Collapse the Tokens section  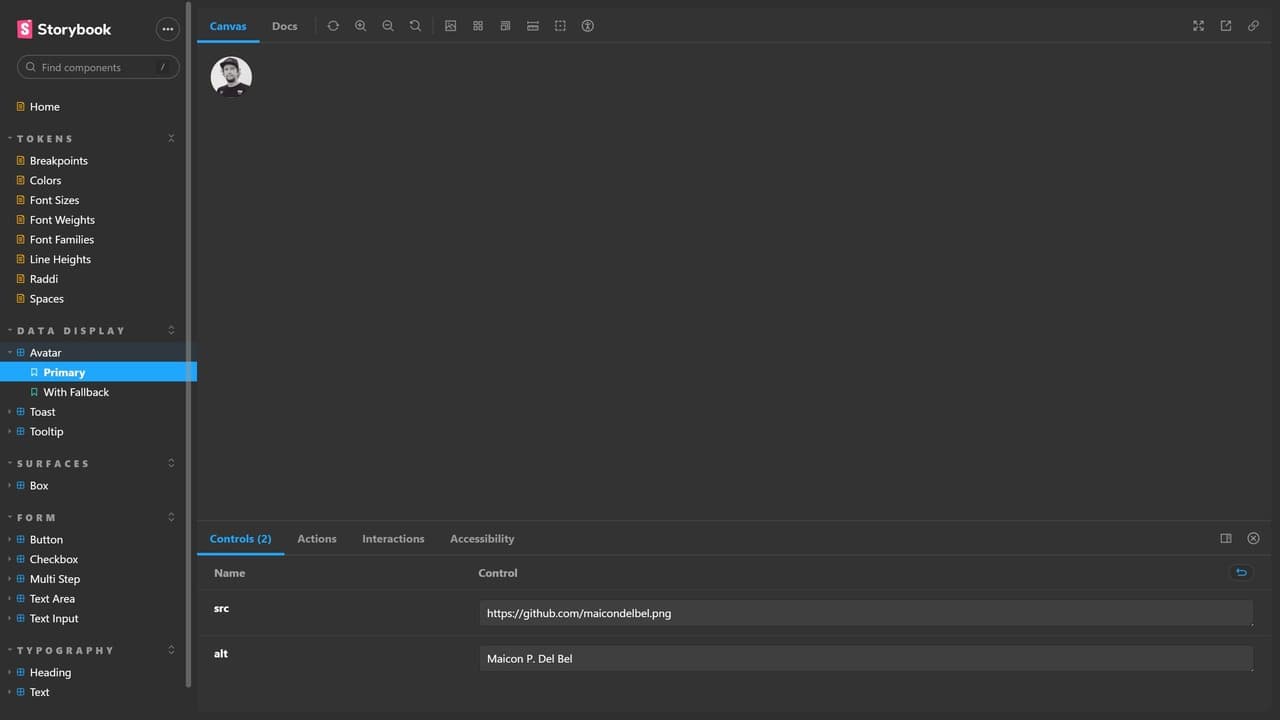point(45,139)
